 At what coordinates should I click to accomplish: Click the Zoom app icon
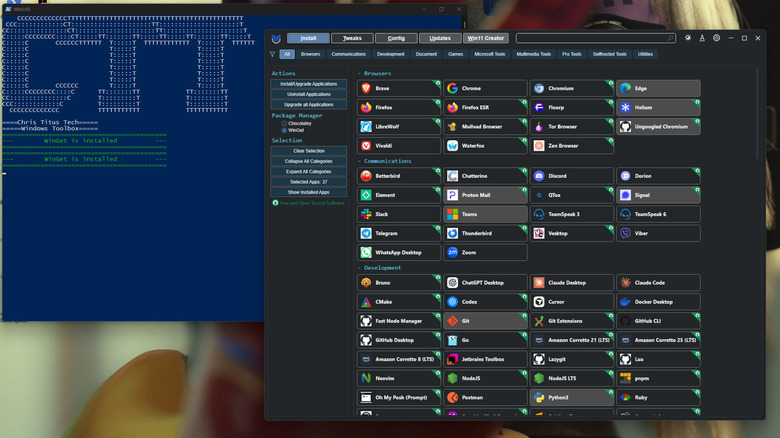pyautogui.click(x=452, y=252)
